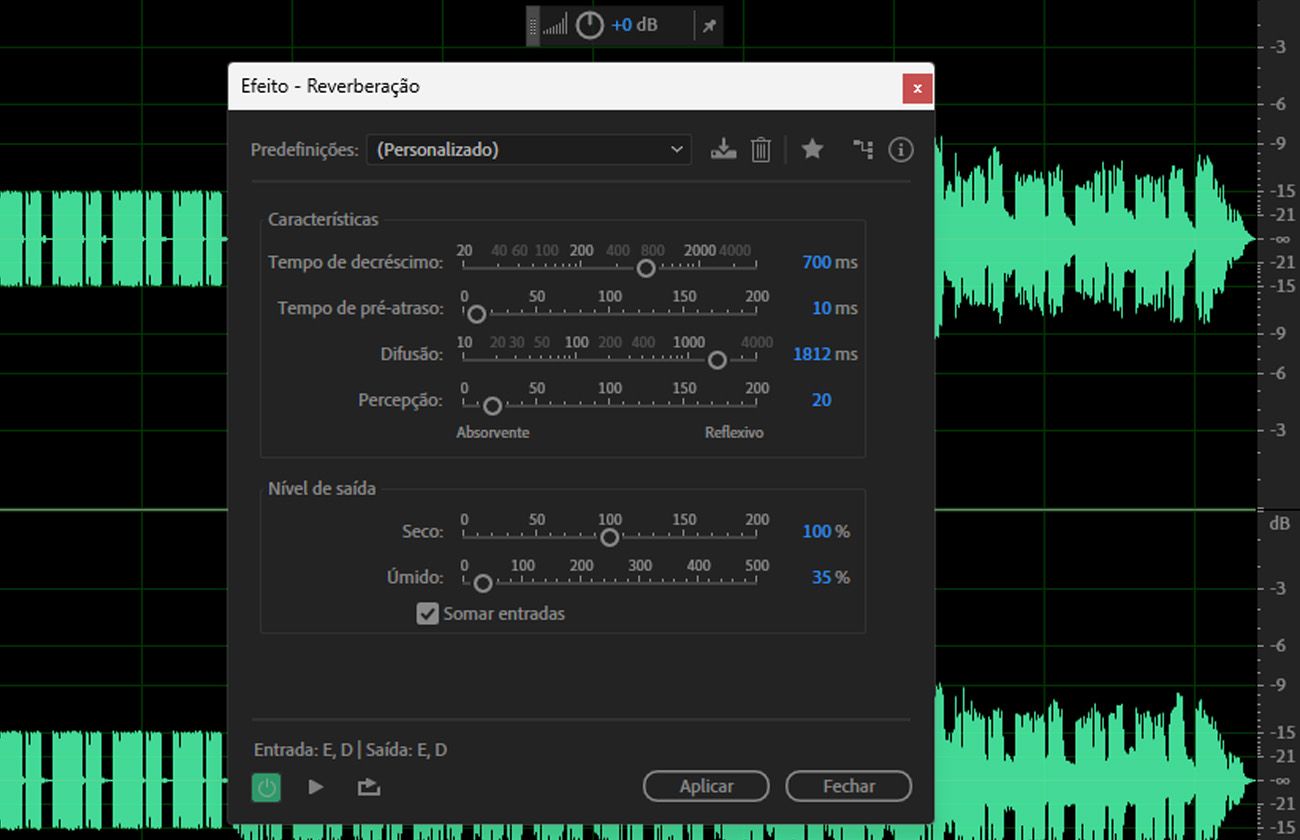Disable the effect with the green power toggle
Viewport: 1300px width, 840px height.
(x=266, y=787)
